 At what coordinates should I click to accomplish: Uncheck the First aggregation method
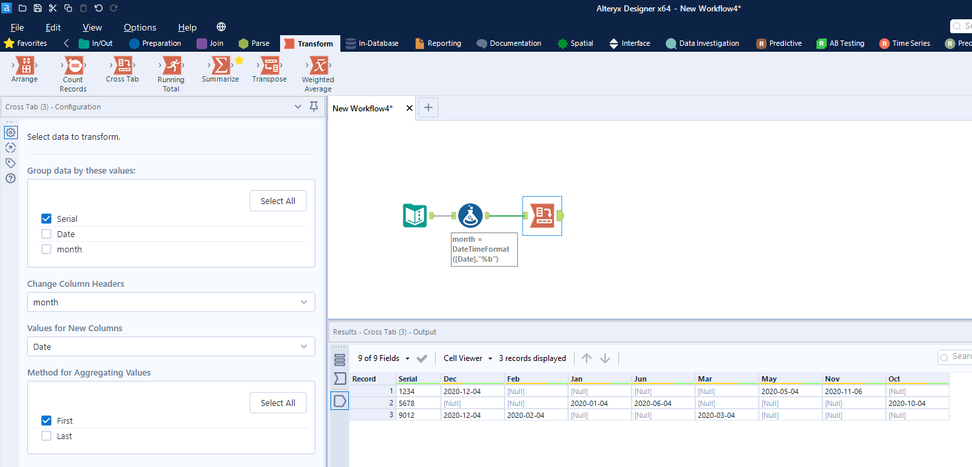point(46,420)
